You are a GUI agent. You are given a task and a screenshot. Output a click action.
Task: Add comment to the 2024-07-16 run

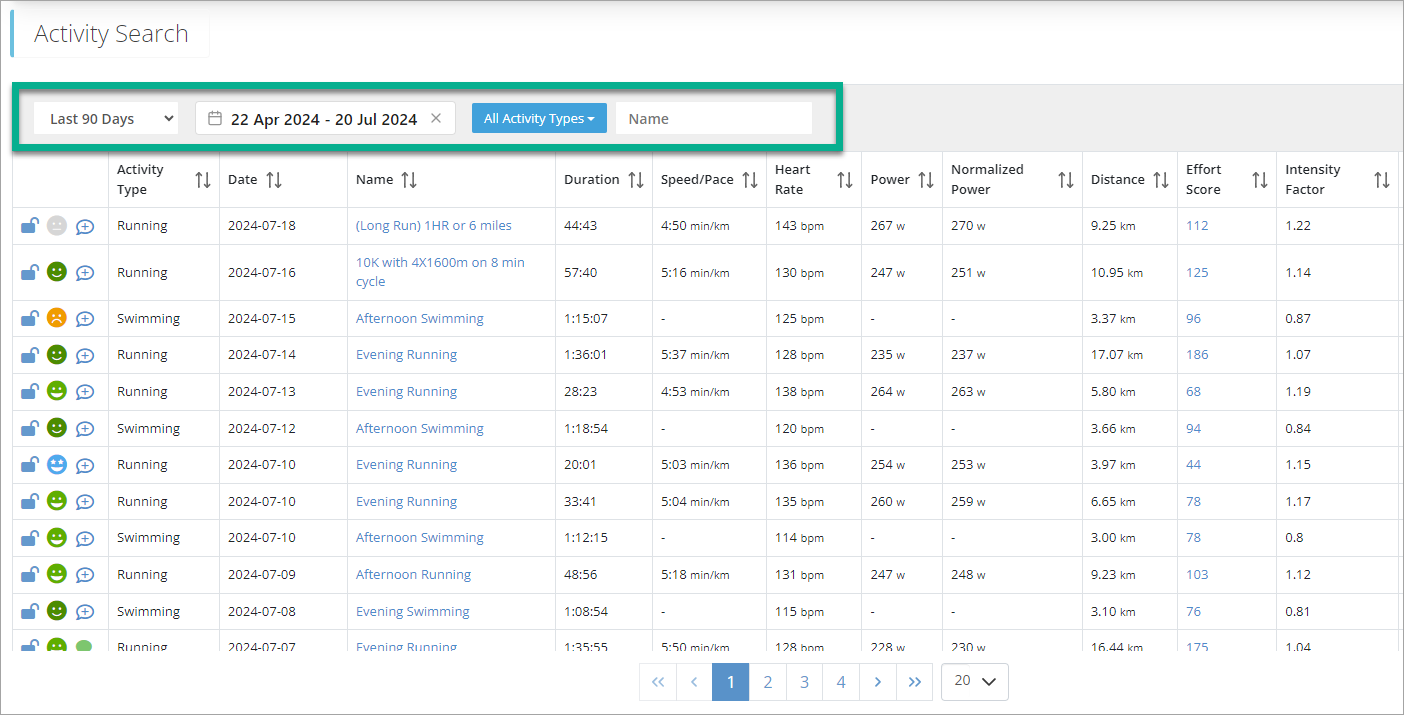point(85,273)
